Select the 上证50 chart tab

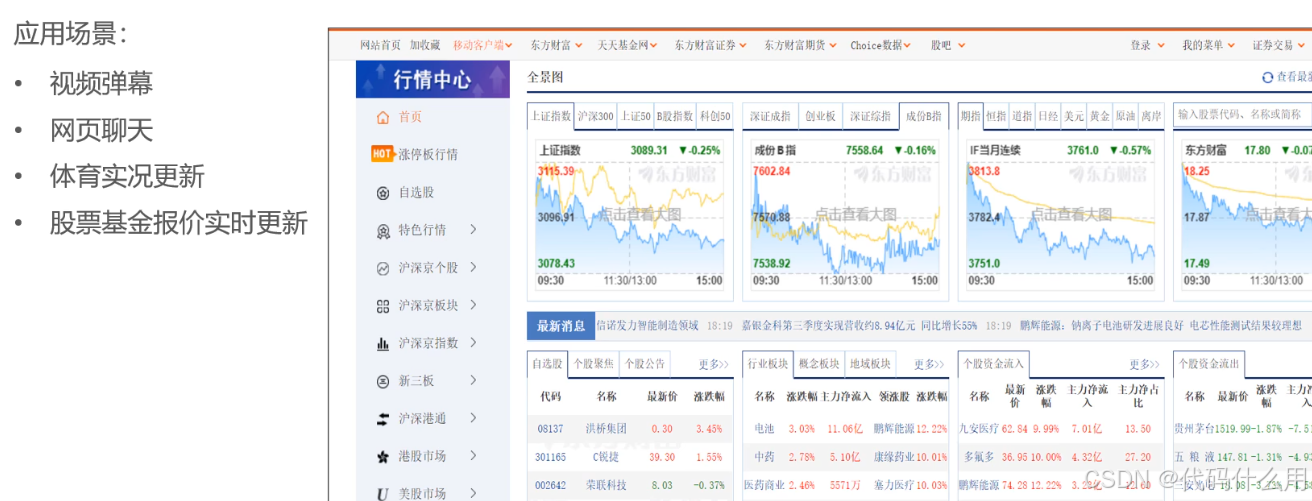635,116
